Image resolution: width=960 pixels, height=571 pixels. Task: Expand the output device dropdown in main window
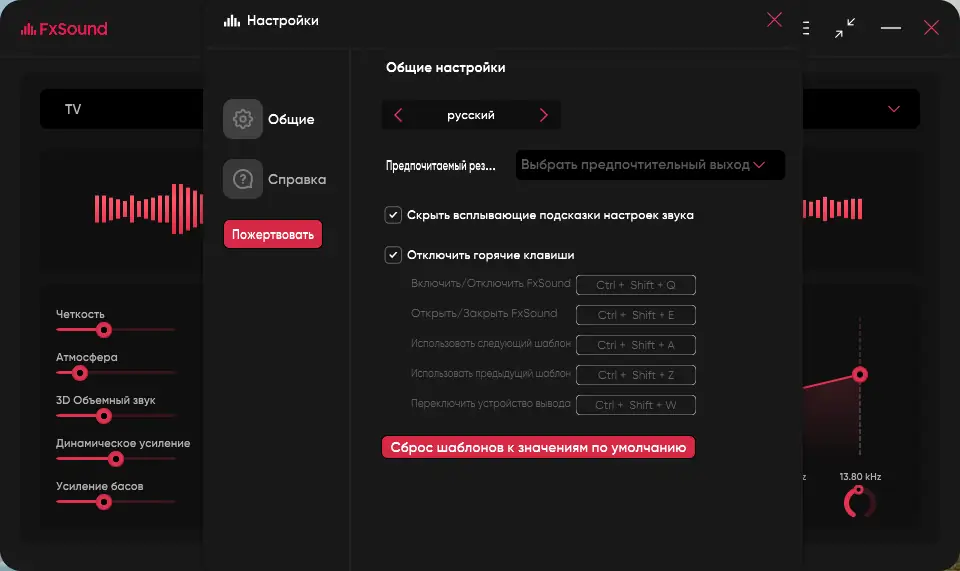point(893,109)
